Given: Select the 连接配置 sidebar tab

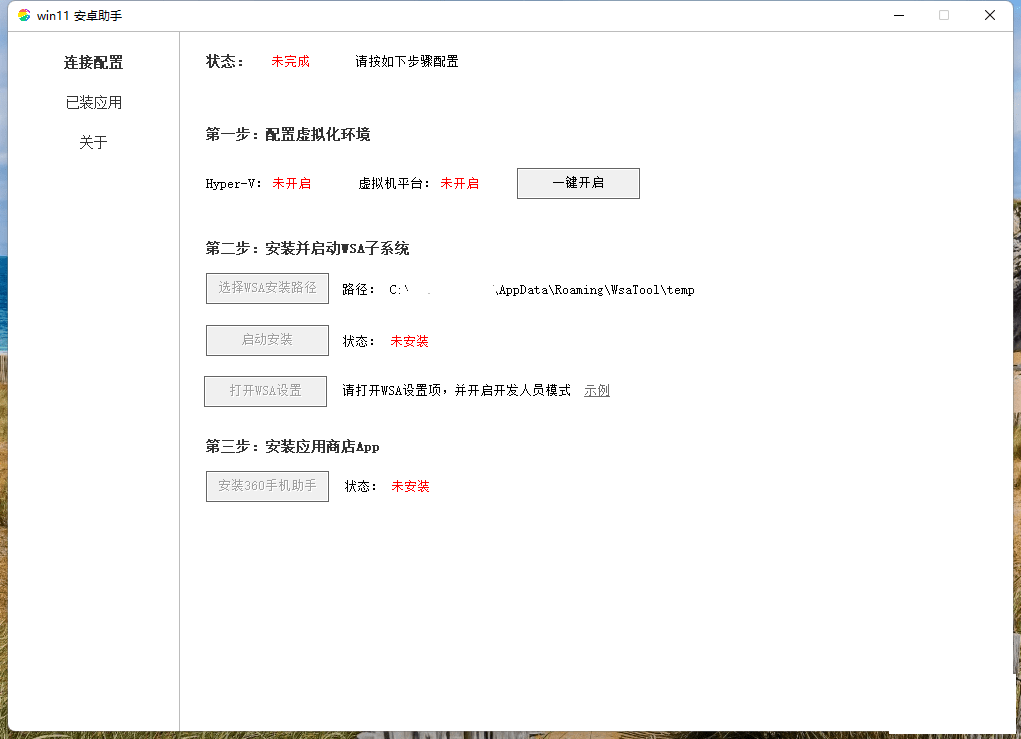Looking at the screenshot, I should (94, 62).
